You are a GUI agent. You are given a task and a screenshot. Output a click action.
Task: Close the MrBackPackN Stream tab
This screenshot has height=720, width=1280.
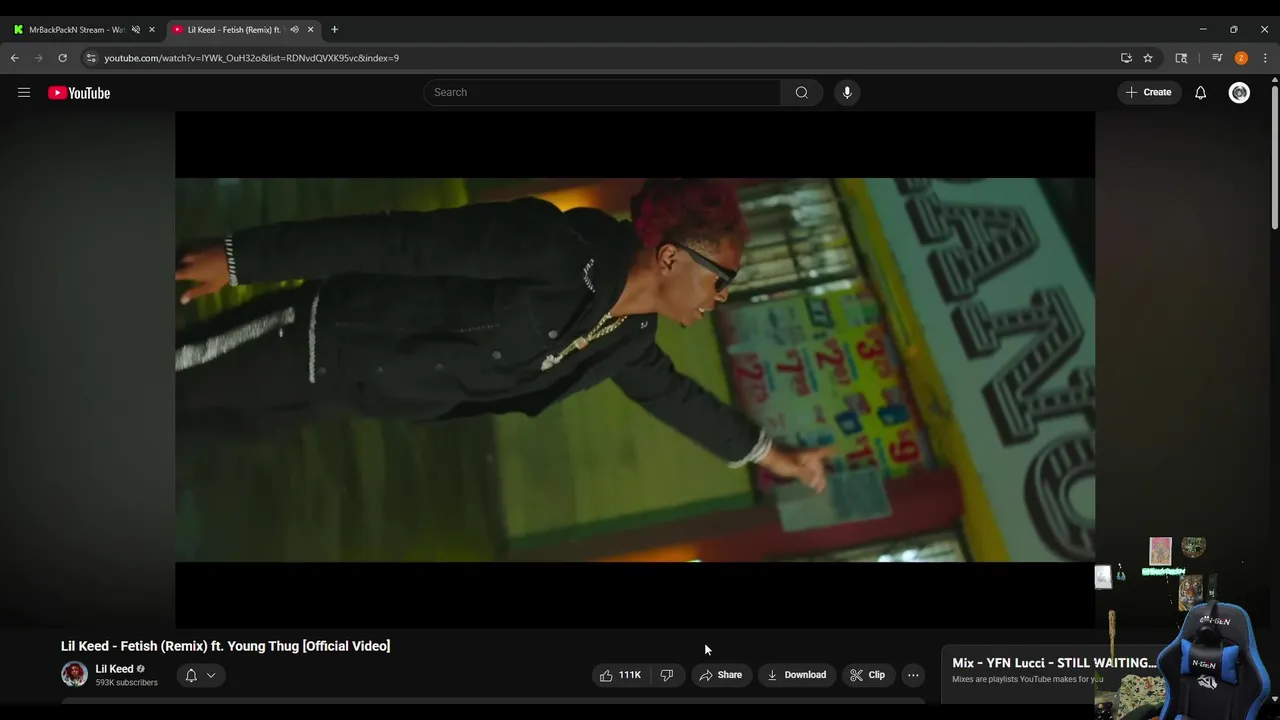pos(152,29)
